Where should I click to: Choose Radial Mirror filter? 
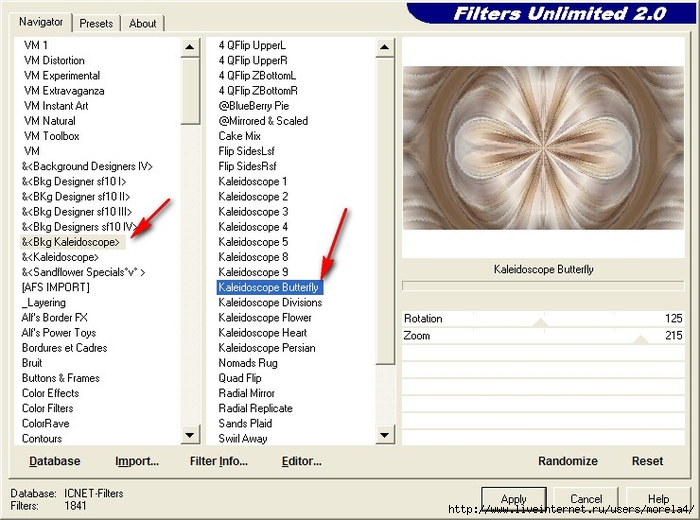[x=246, y=393]
